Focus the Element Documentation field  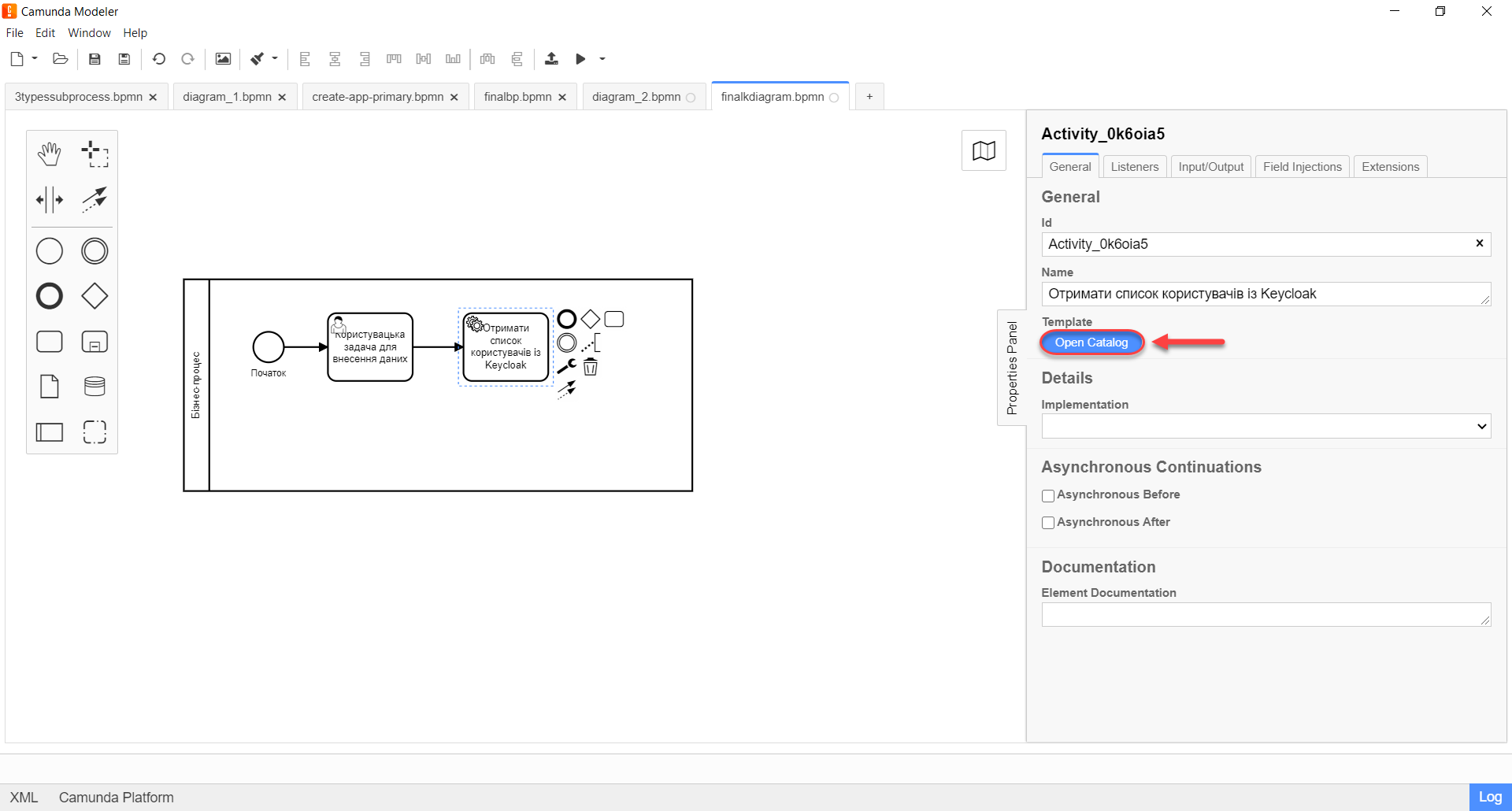click(1266, 614)
